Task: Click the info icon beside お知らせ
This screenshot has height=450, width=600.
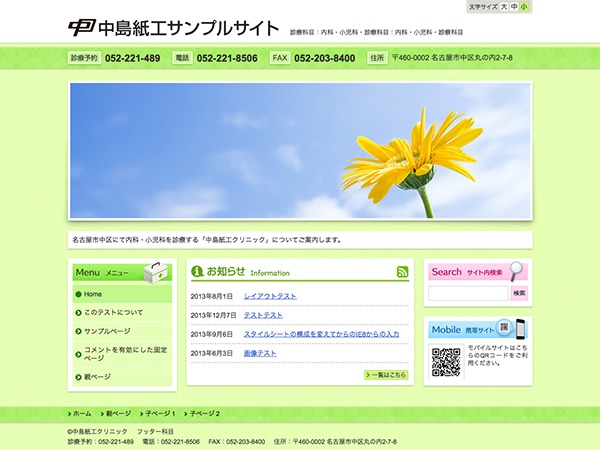Action: (197, 271)
